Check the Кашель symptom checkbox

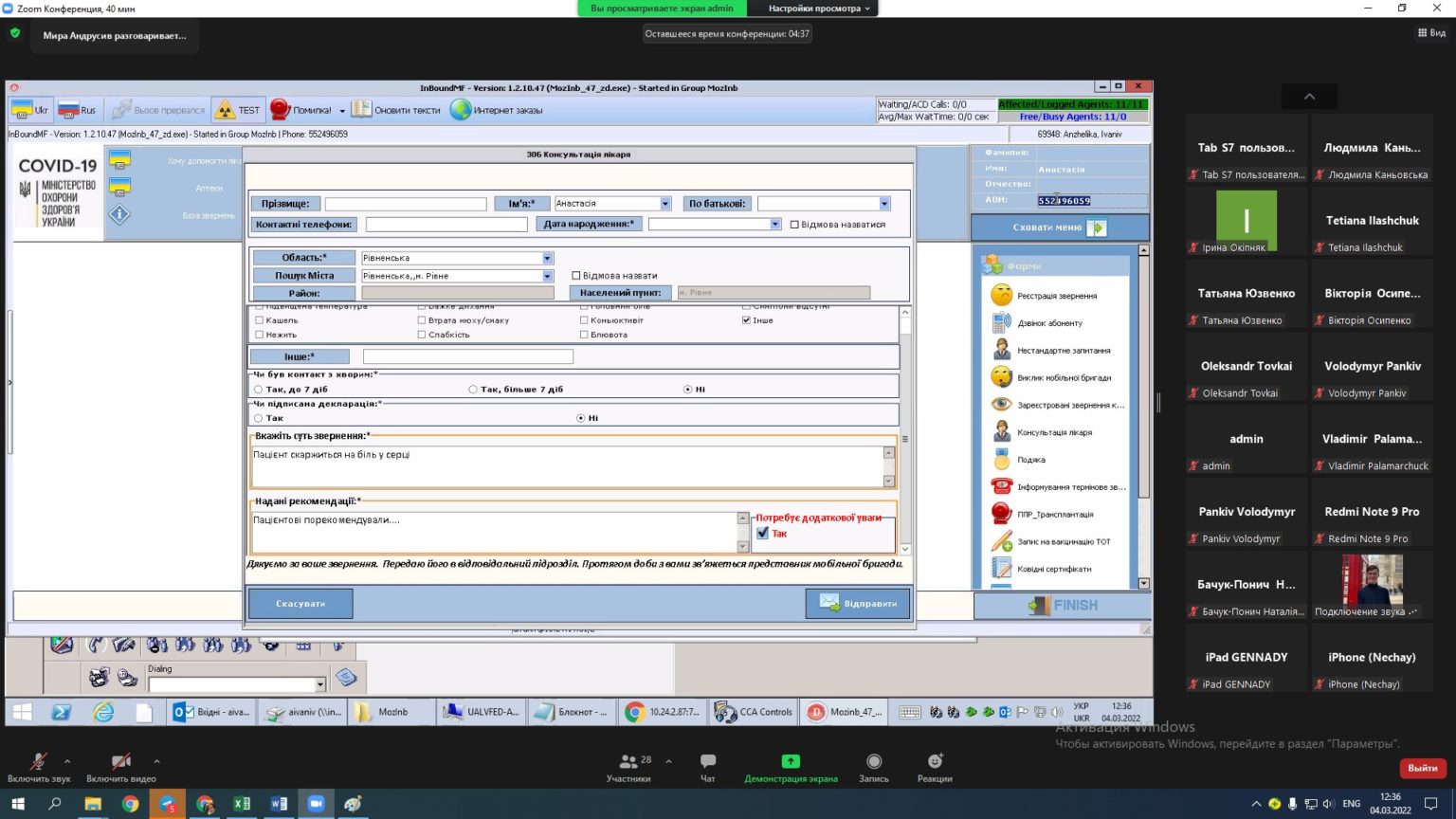259,320
